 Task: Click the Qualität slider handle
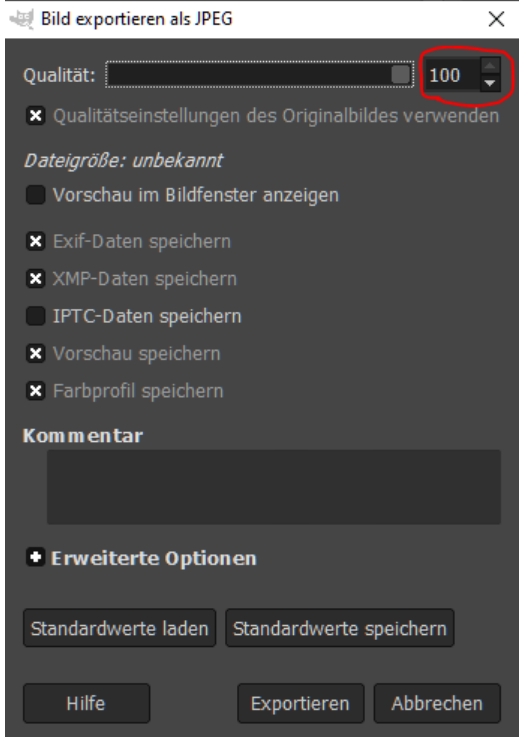pos(401,75)
